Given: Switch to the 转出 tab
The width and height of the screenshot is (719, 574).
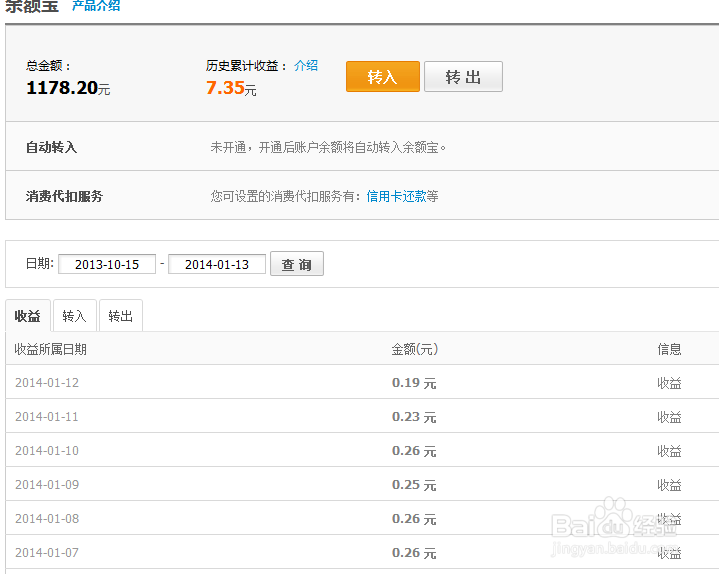Looking at the screenshot, I should coord(121,316).
